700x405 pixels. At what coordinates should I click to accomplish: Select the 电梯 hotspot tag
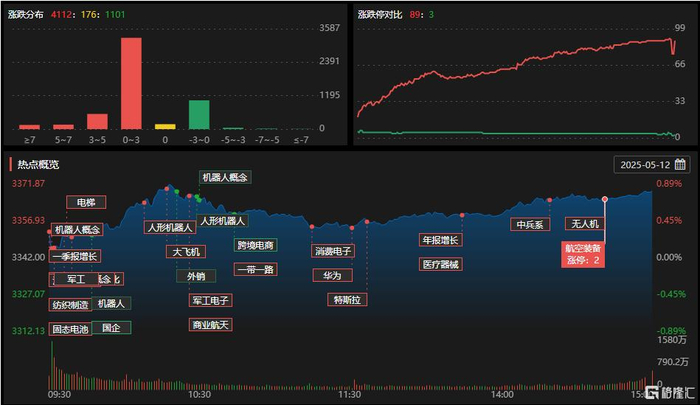point(86,202)
